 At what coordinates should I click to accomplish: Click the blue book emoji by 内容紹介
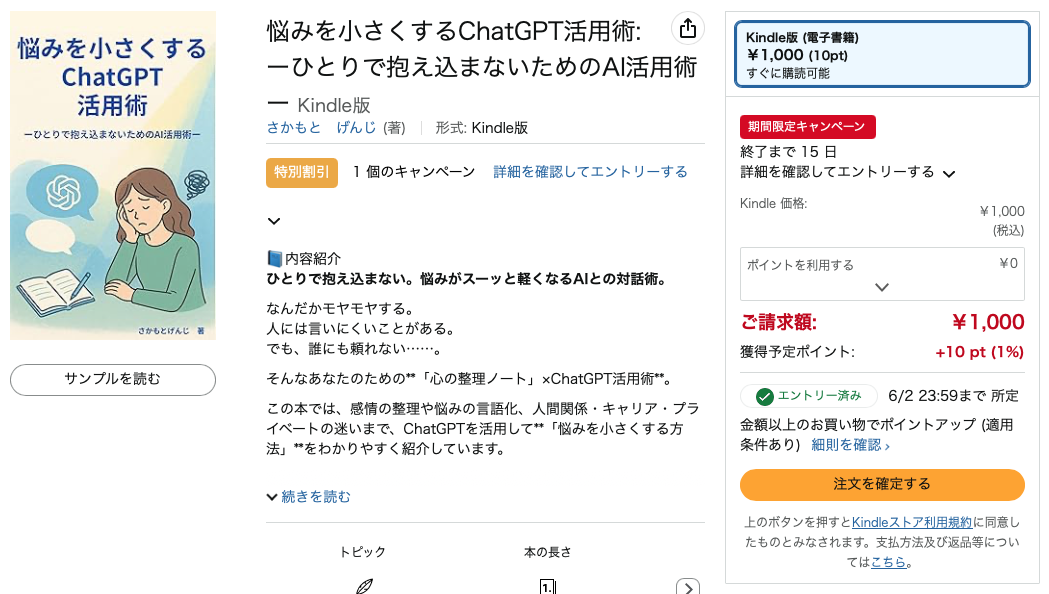pos(274,258)
